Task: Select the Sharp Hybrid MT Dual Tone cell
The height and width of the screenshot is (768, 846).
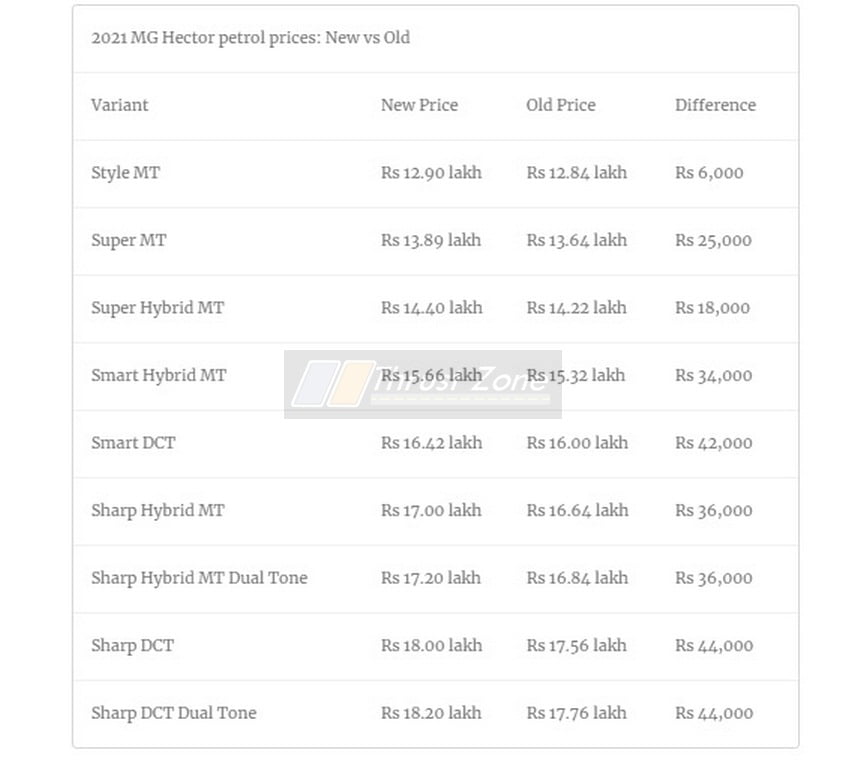Action: point(199,577)
